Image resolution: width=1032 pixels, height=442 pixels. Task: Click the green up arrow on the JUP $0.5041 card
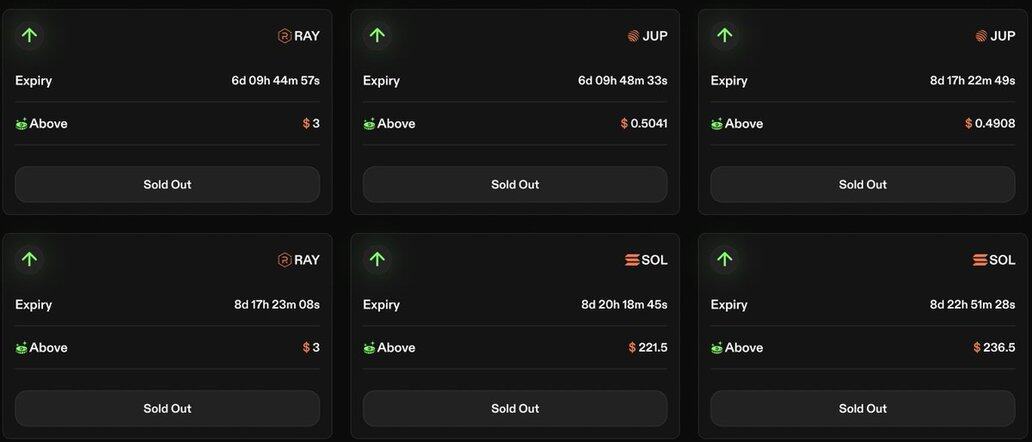click(x=377, y=36)
